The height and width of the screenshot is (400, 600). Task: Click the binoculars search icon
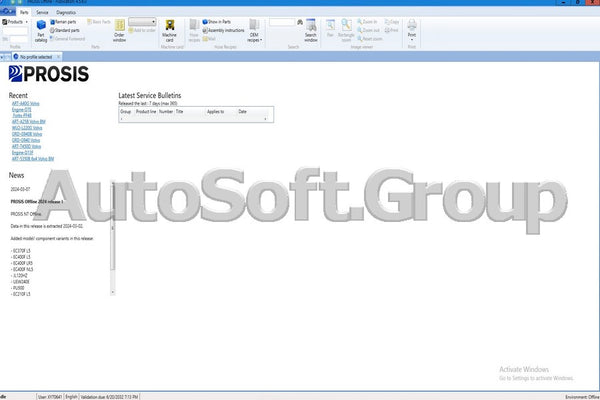[x=300, y=23]
